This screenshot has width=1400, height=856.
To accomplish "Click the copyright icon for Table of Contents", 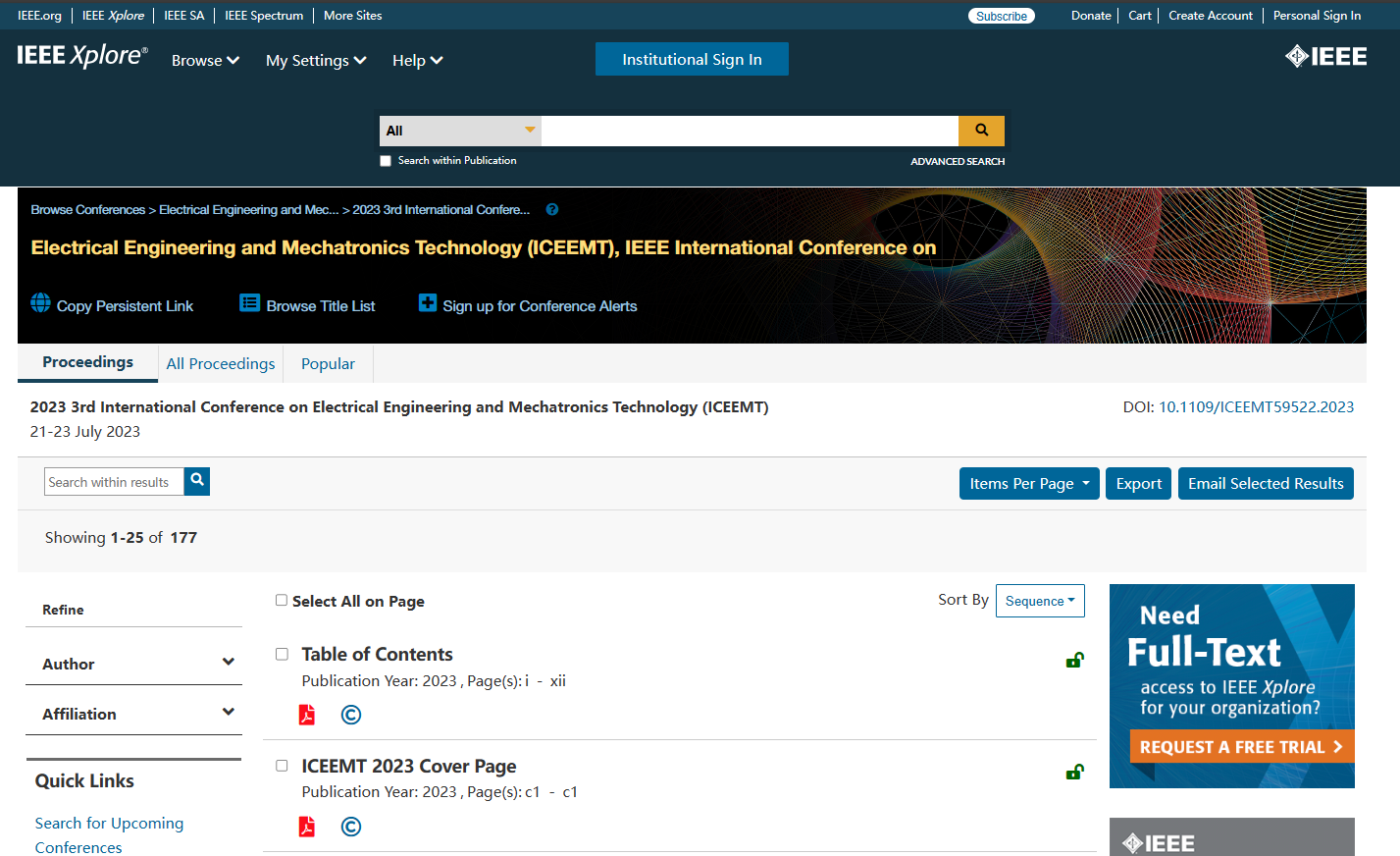I will [x=351, y=715].
